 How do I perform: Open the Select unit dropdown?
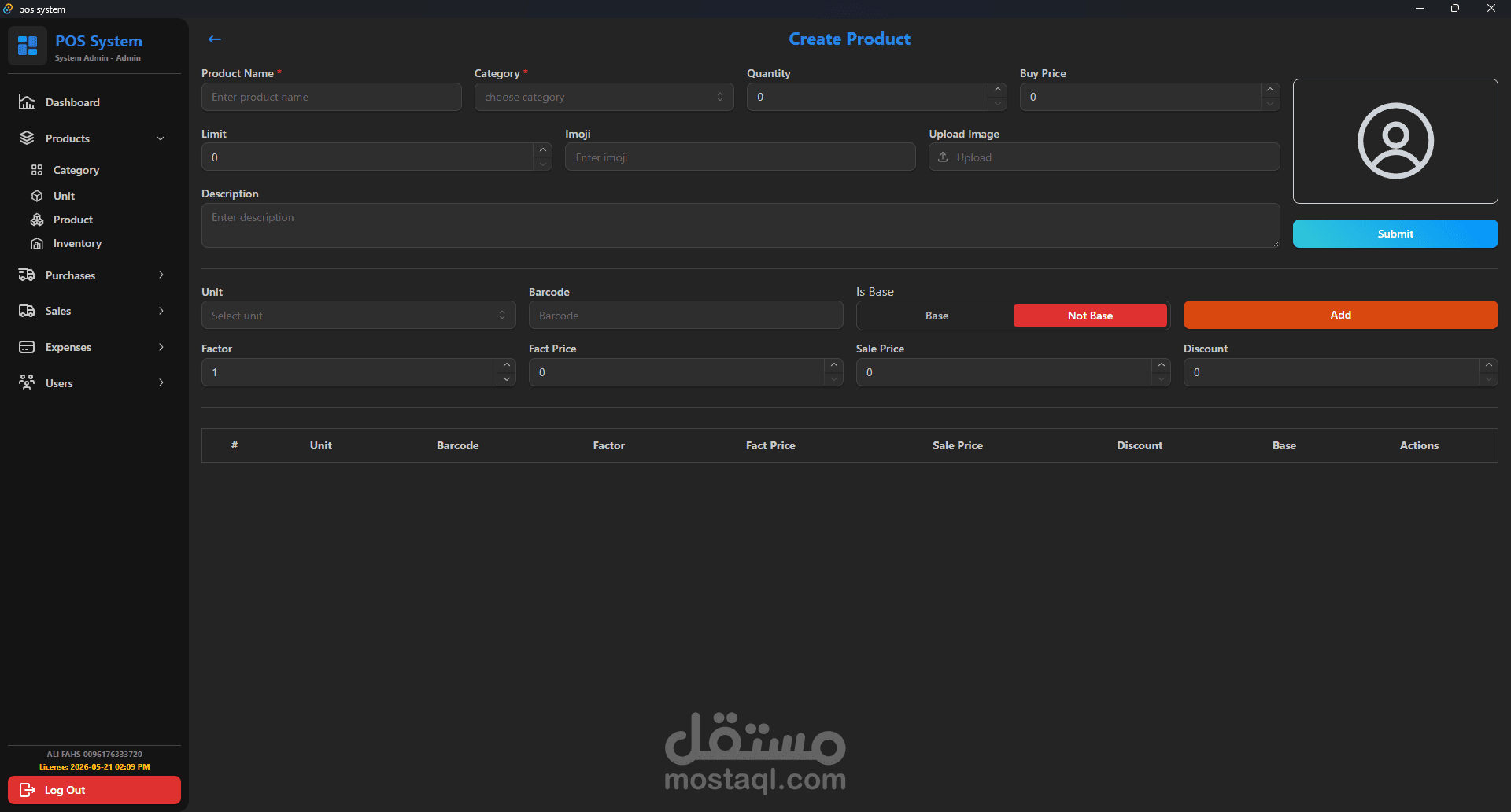pyautogui.click(x=358, y=316)
